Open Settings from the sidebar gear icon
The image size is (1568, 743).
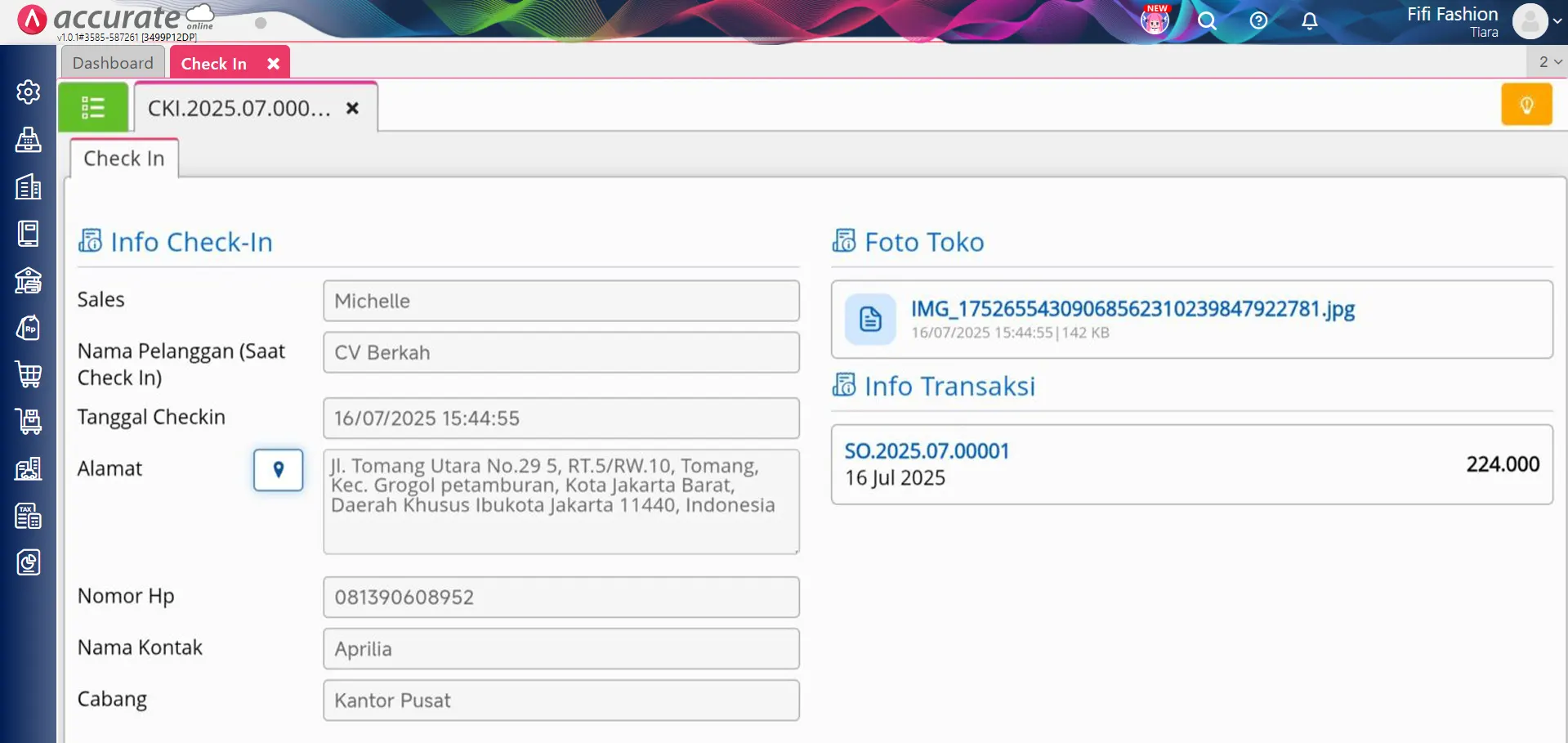click(x=28, y=92)
